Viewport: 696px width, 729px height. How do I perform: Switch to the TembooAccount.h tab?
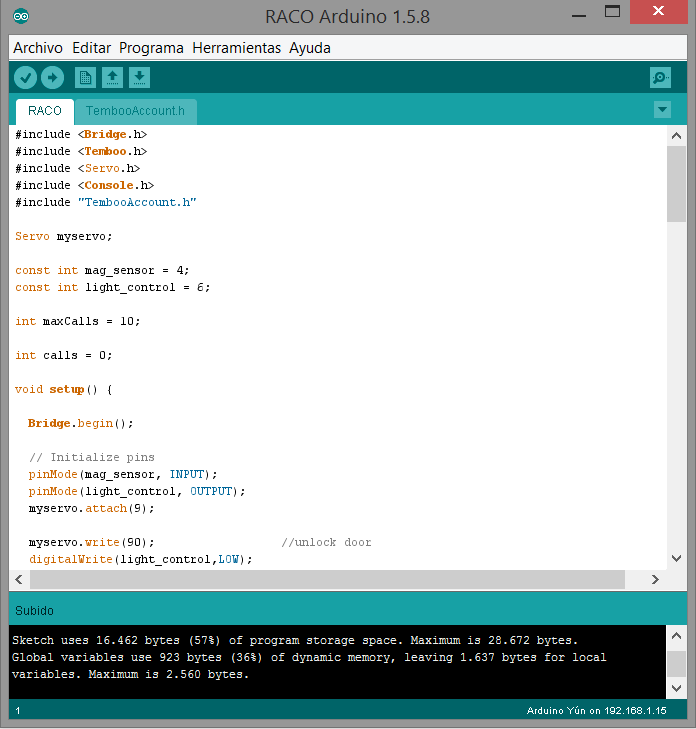135,111
